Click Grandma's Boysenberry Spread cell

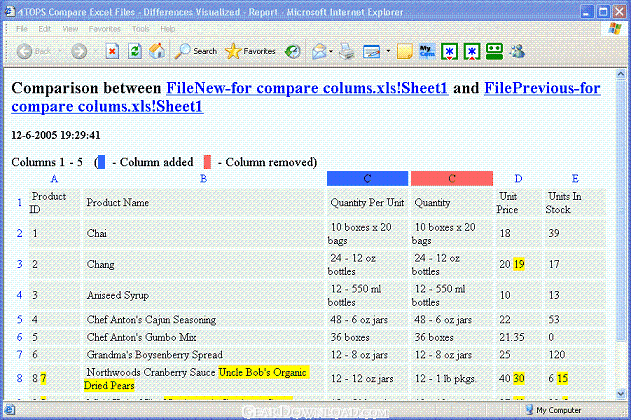pyautogui.click(x=204, y=355)
